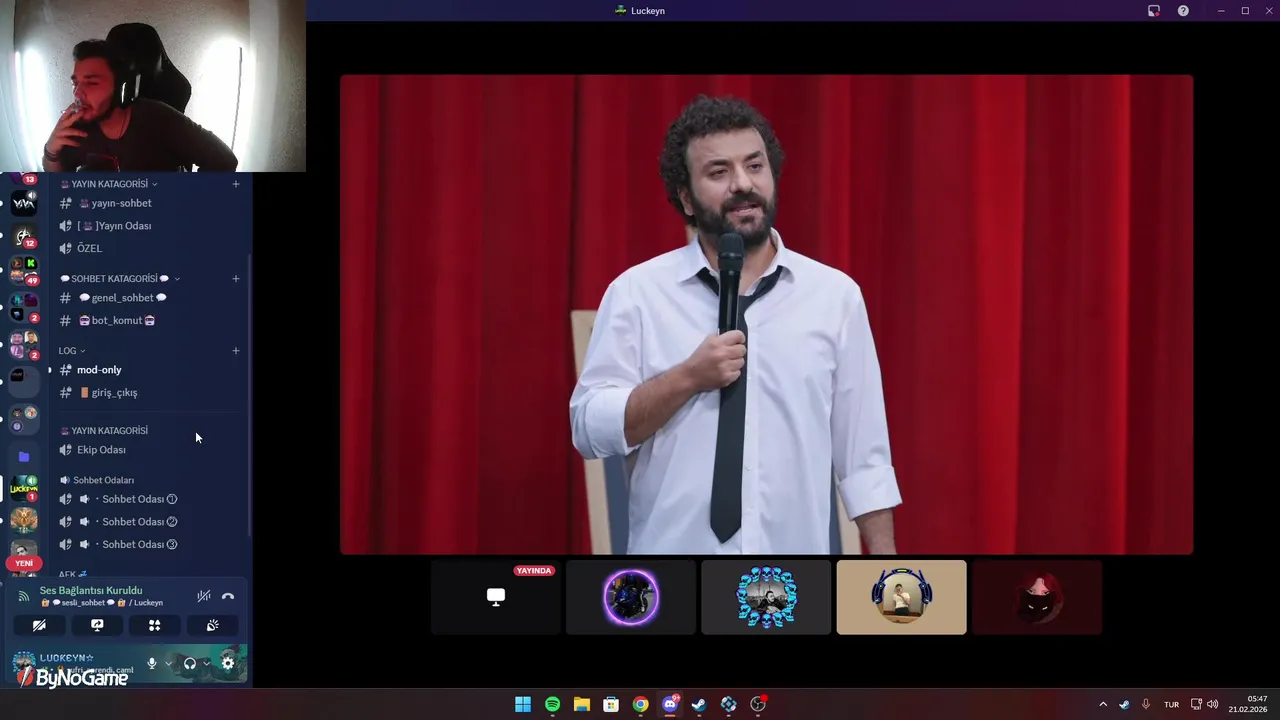Open Discord taskbar icon

(x=670, y=704)
